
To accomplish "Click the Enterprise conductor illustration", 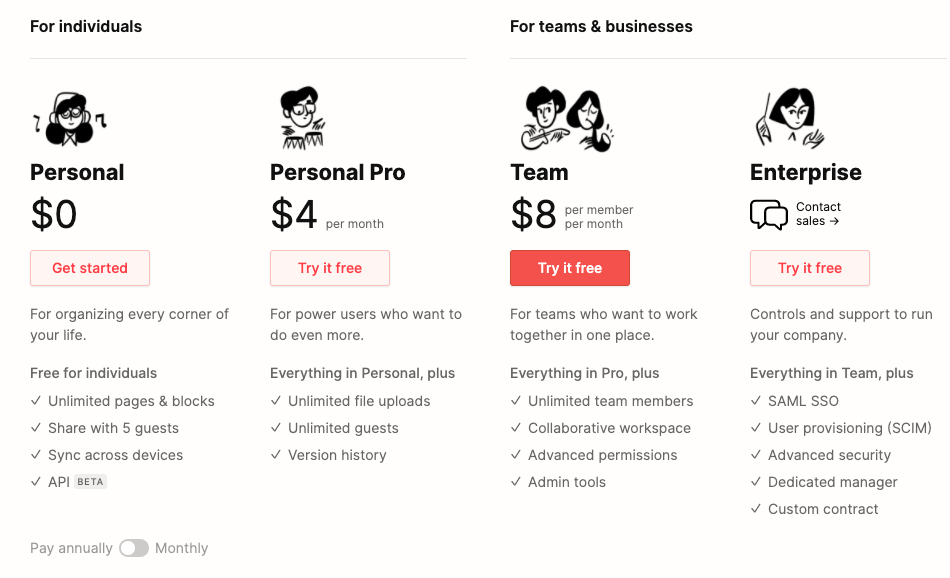I will (x=790, y=118).
